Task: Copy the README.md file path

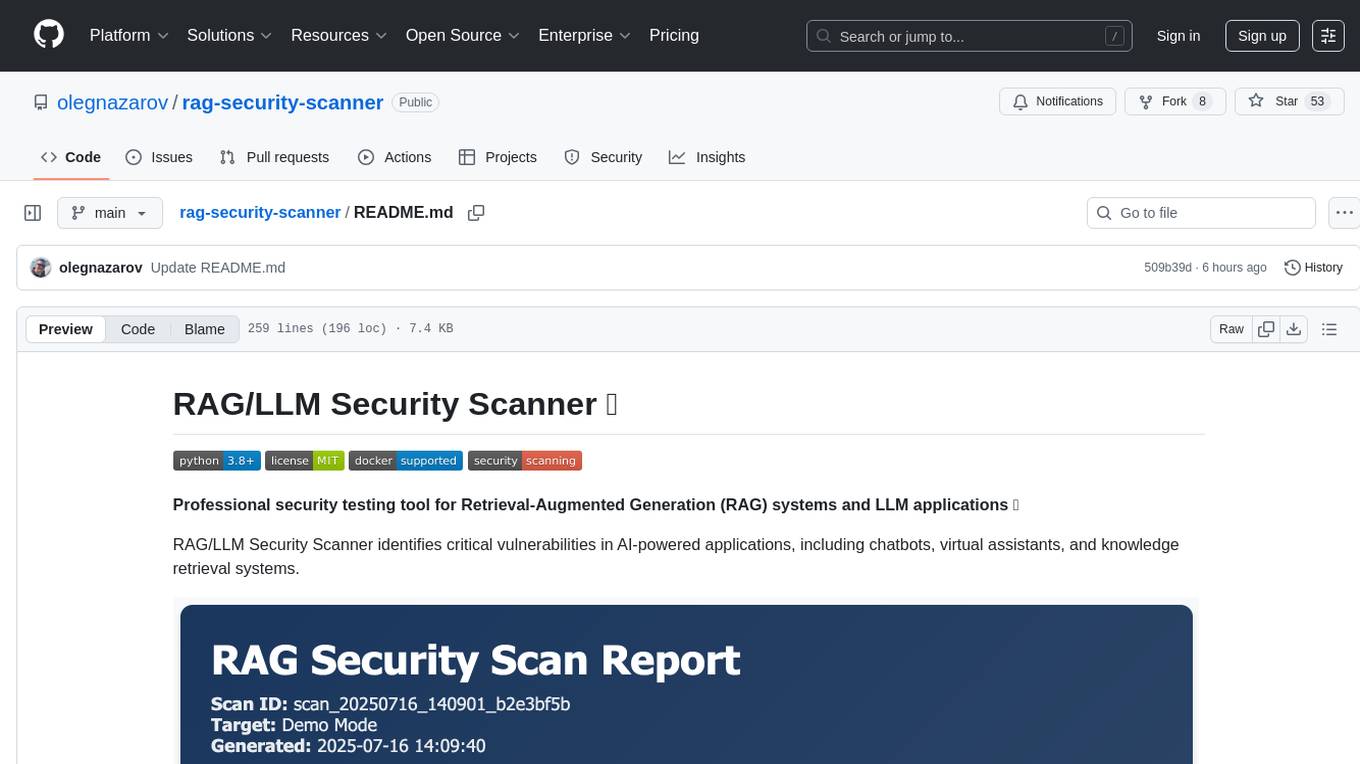Action: click(476, 212)
